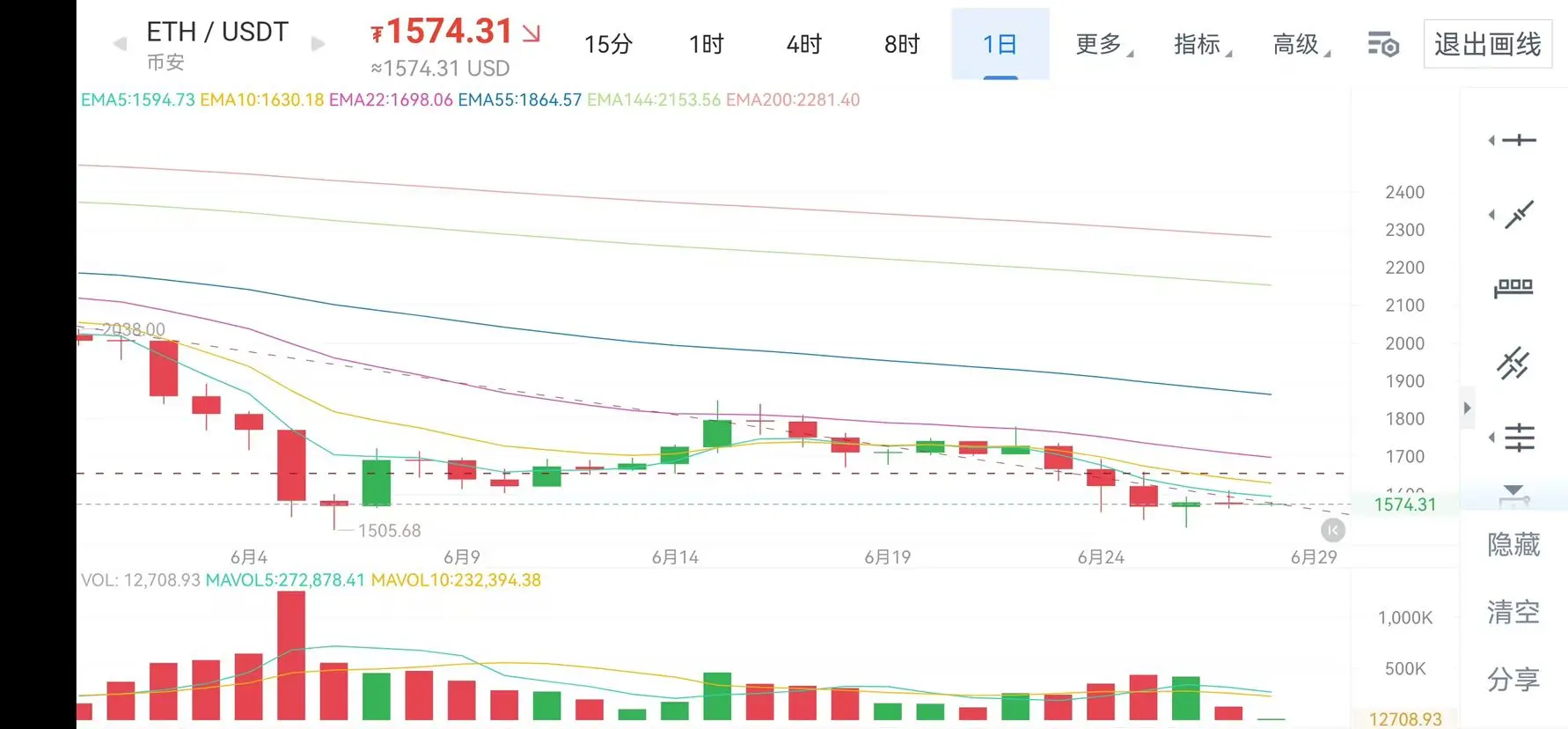Hide drawings with 隐藏 button
1568x729 pixels.
[x=1513, y=545]
